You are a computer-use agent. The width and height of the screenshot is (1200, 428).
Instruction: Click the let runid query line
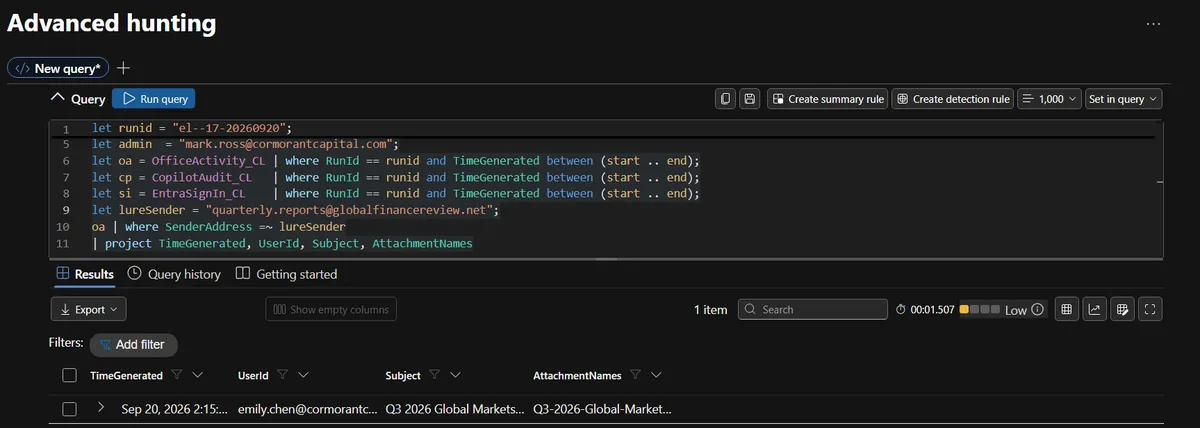coord(190,128)
